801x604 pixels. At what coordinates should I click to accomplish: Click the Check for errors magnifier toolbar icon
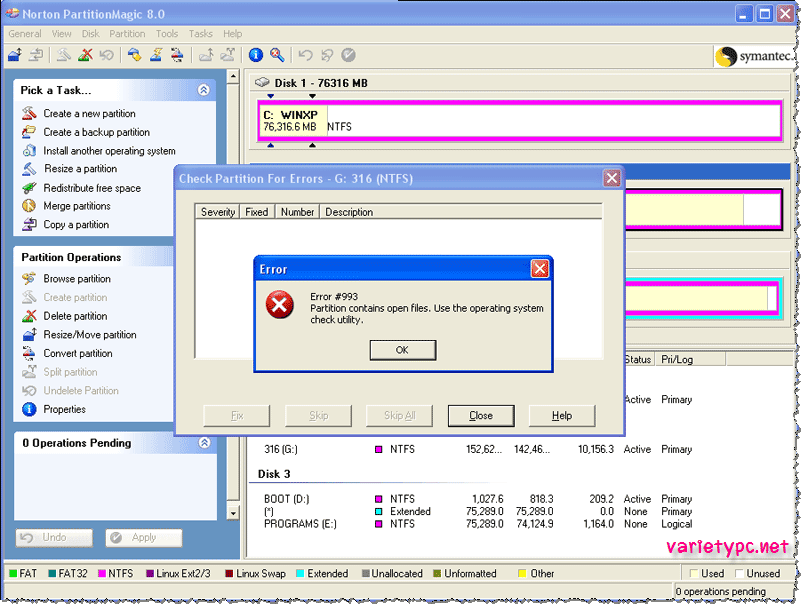pyautogui.click(x=277, y=55)
